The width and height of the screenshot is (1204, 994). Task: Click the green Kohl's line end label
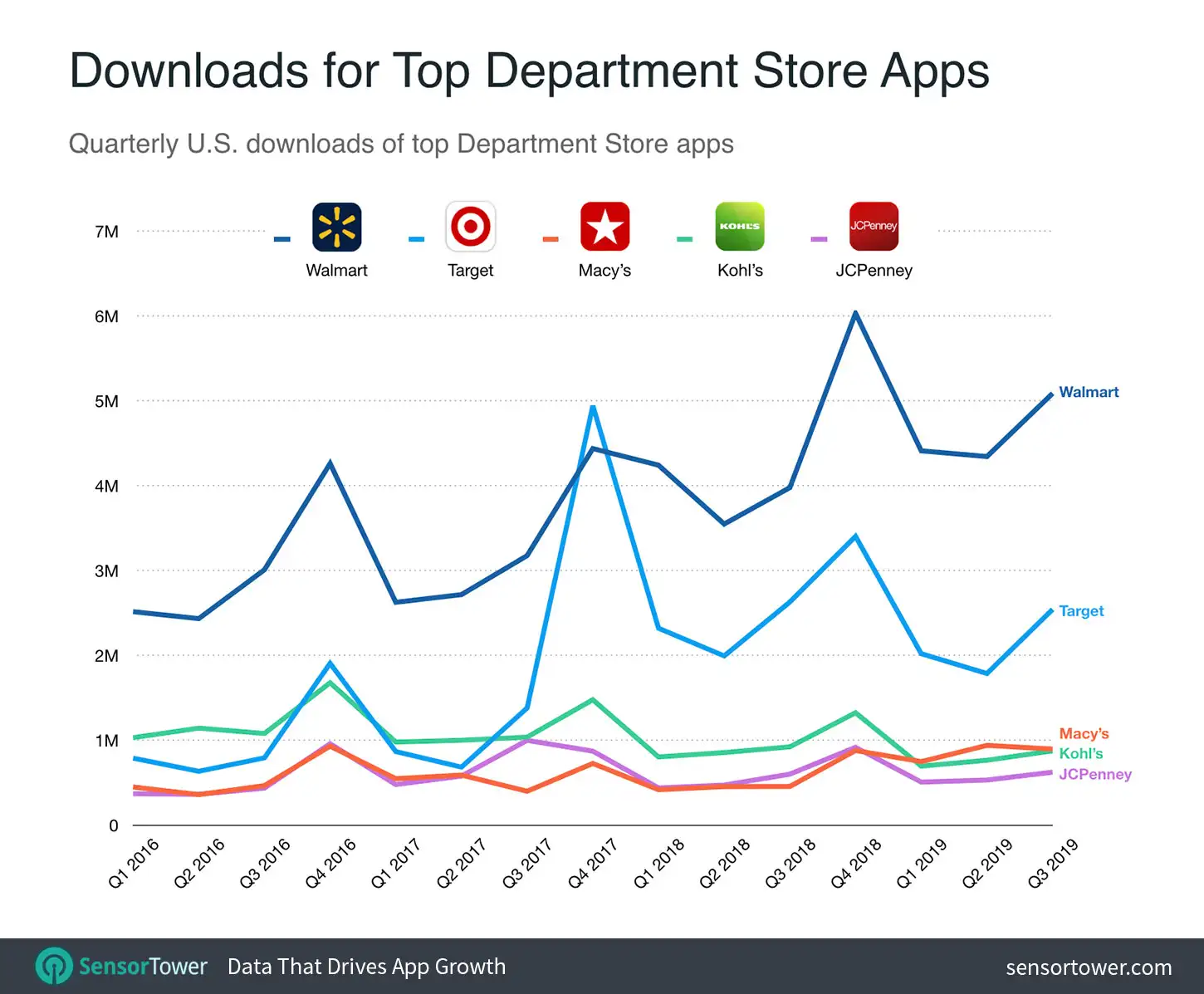point(1081,754)
